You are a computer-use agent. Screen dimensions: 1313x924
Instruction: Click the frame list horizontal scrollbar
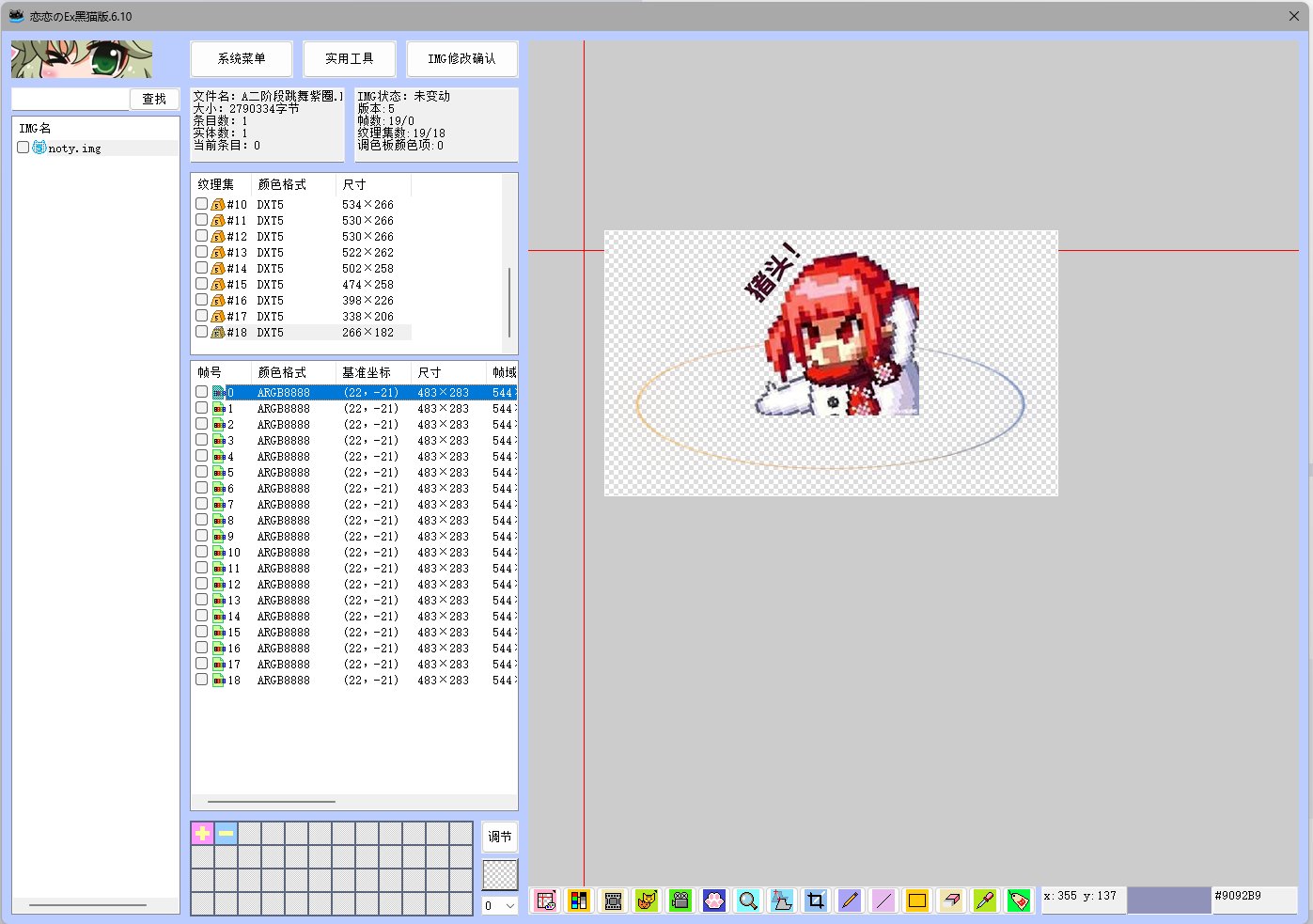tap(272, 802)
